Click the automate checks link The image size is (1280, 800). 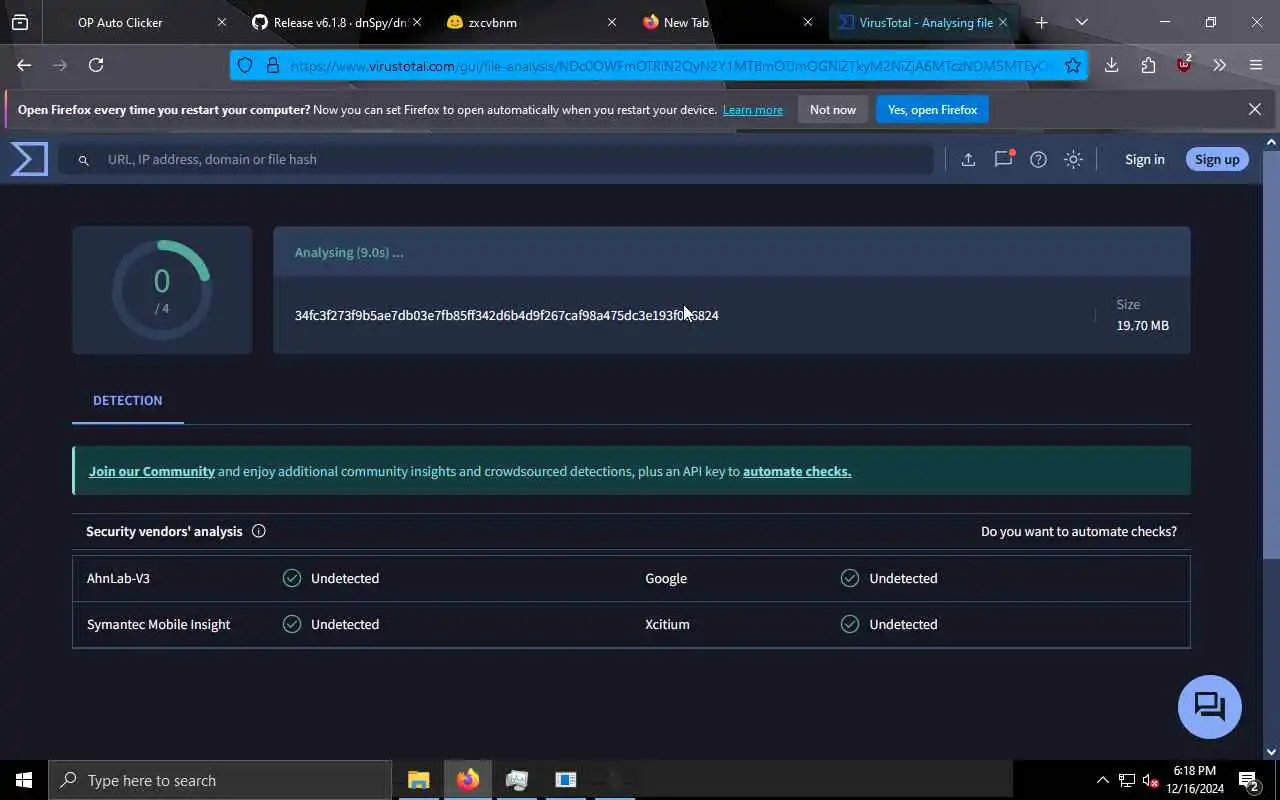pyautogui.click(x=797, y=471)
